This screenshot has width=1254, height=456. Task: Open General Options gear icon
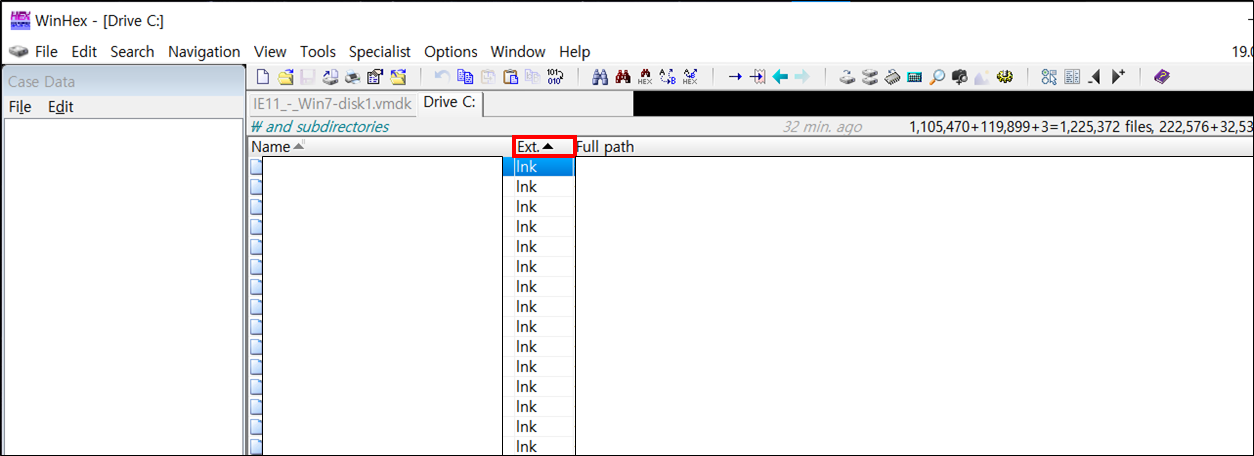[1004, 76]
